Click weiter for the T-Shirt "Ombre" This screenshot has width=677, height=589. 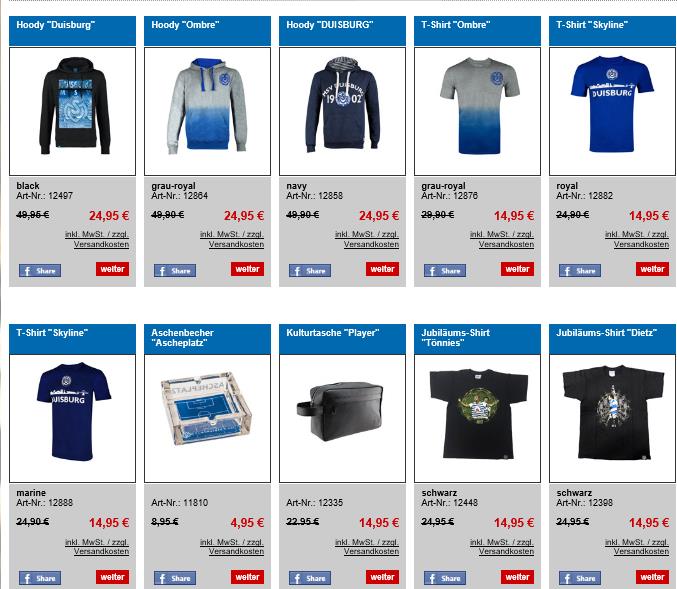tap(517, 269)
